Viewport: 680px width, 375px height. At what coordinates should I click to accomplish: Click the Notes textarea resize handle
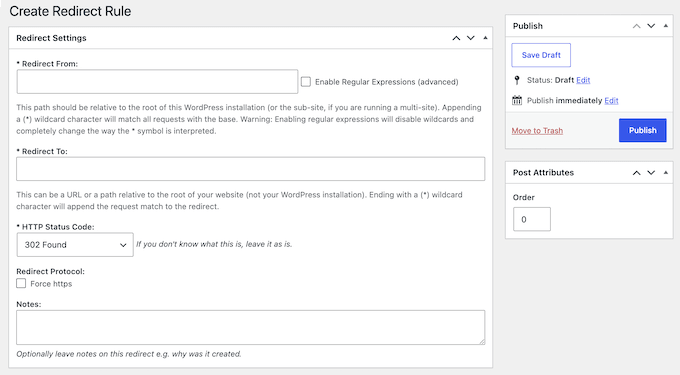tap(482, 342)
